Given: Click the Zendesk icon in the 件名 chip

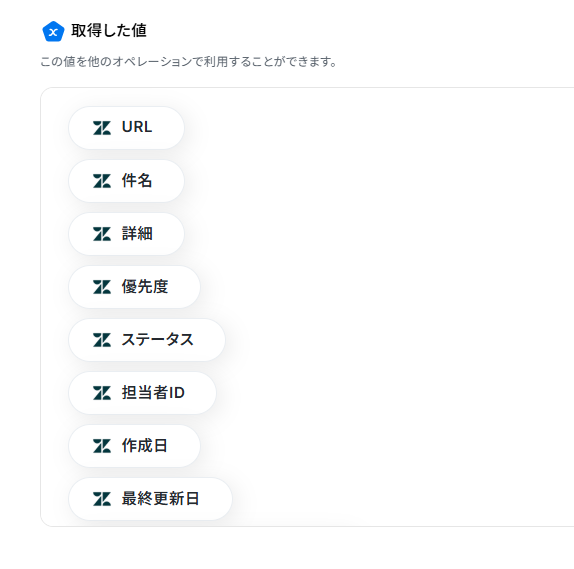Looking at the screenshot, I should 102,181.
